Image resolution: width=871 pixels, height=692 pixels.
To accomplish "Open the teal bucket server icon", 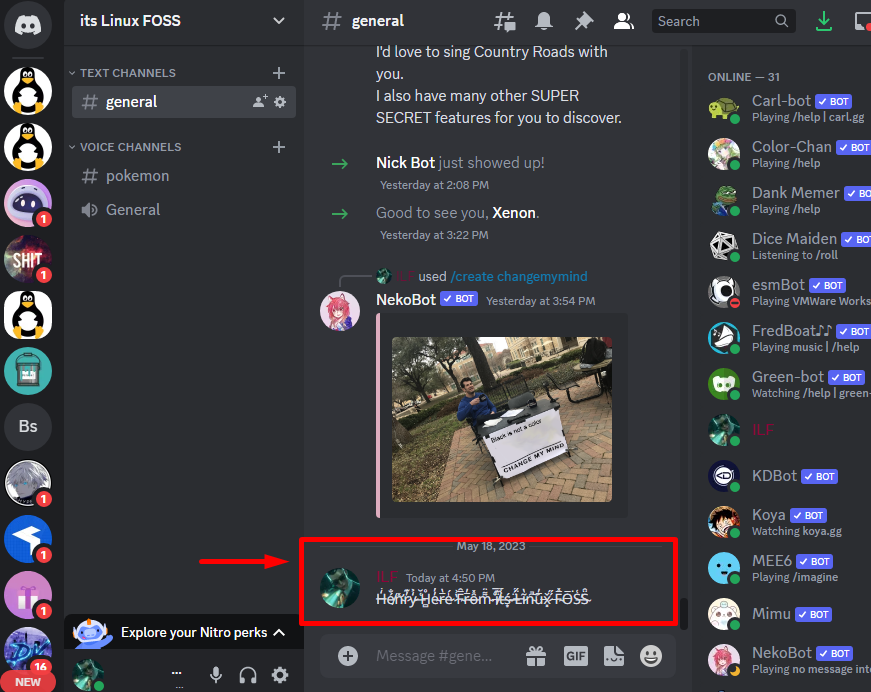I will (x=28, y=370).
